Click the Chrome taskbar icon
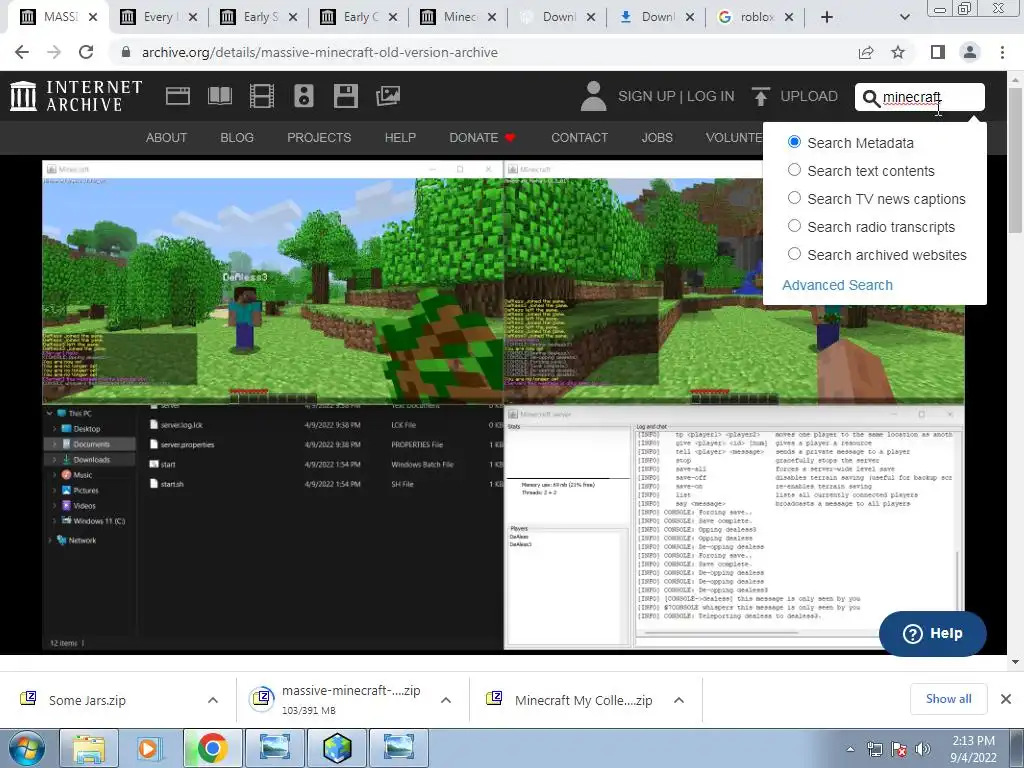The height and width of the screenshot is (768, 1024). coord(212,748)
